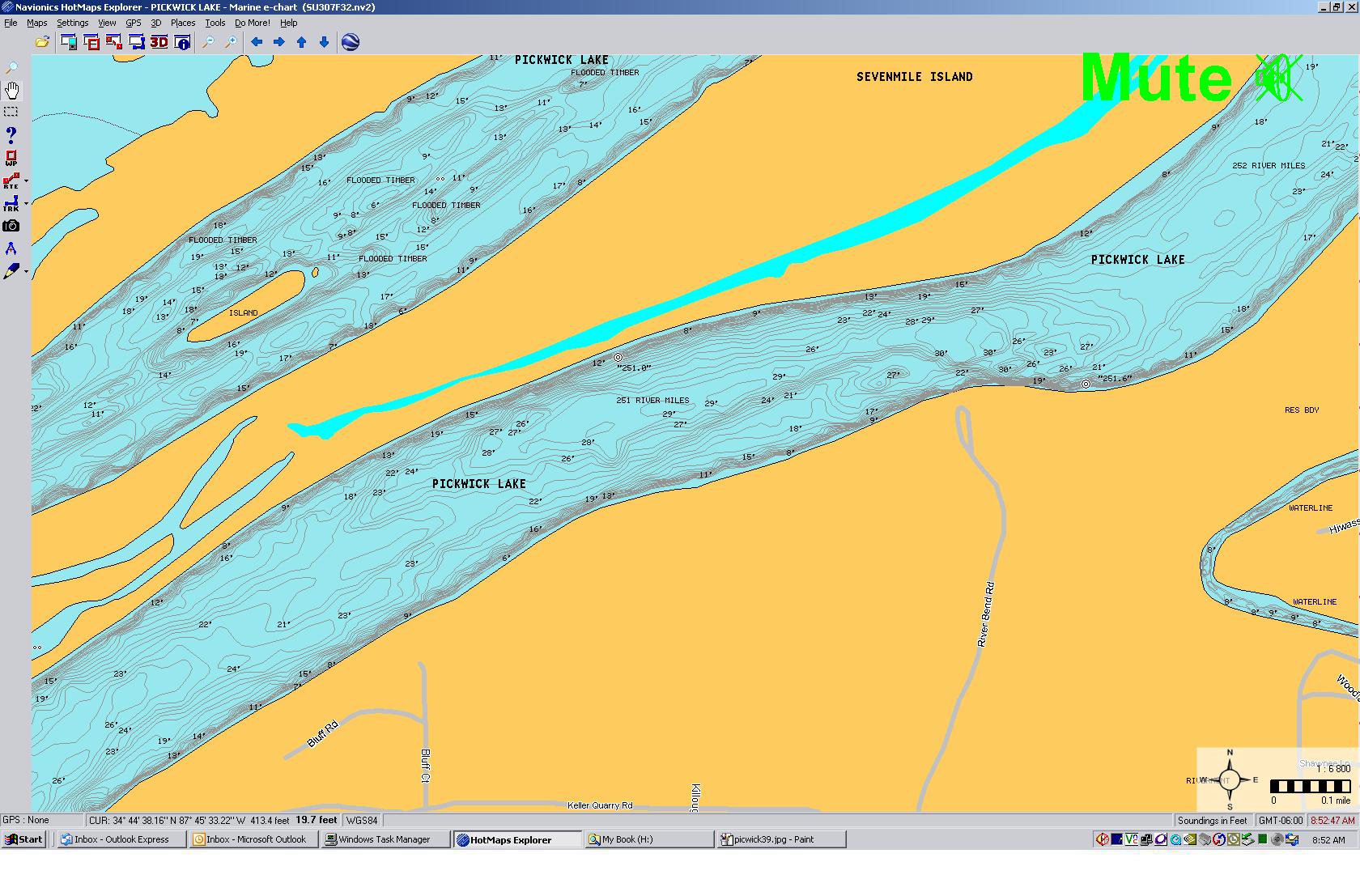This screenshot has height=896, width=1360.
Task: Pan map left with blue arrow
Action: pyautogui.click(x=257, y=42)
